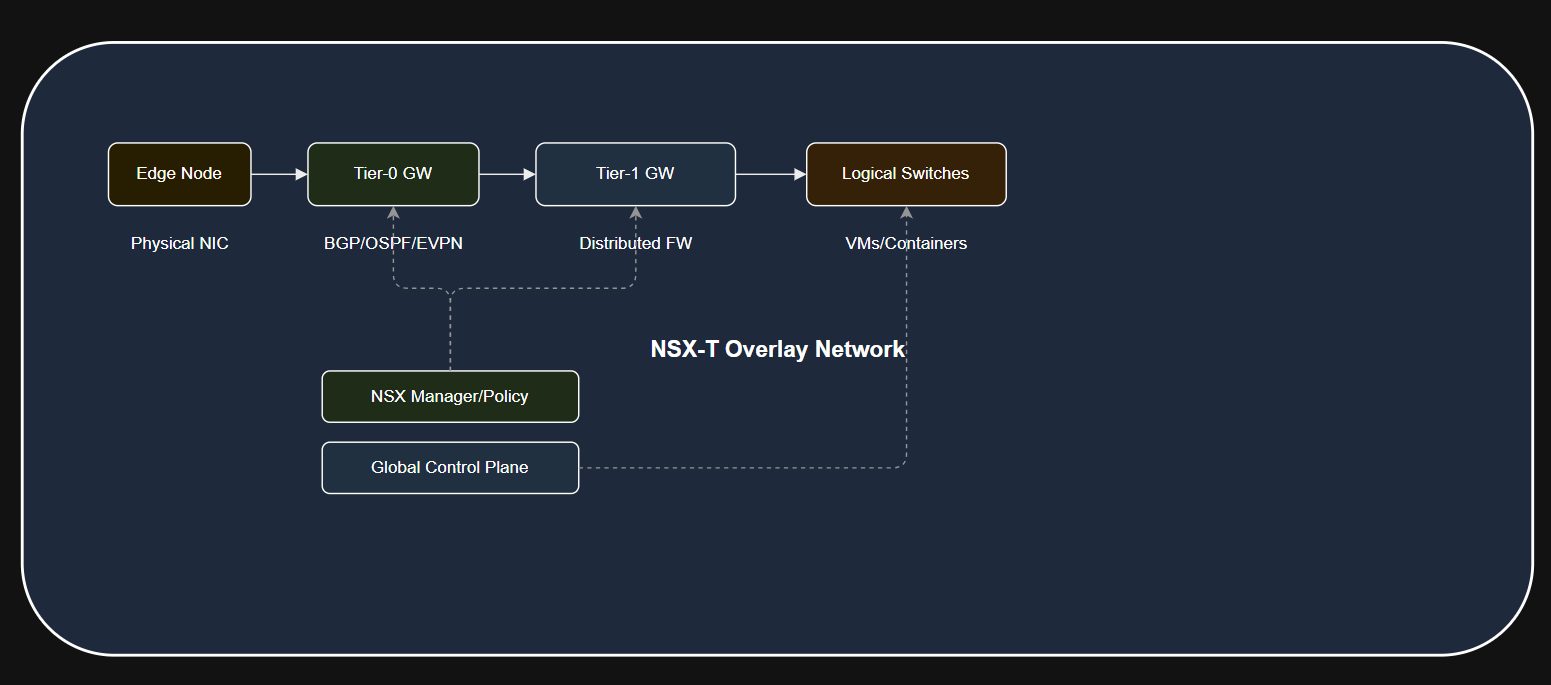Click the Global Control Plane box
The image size is (1551, 685).
pos(450,468)
